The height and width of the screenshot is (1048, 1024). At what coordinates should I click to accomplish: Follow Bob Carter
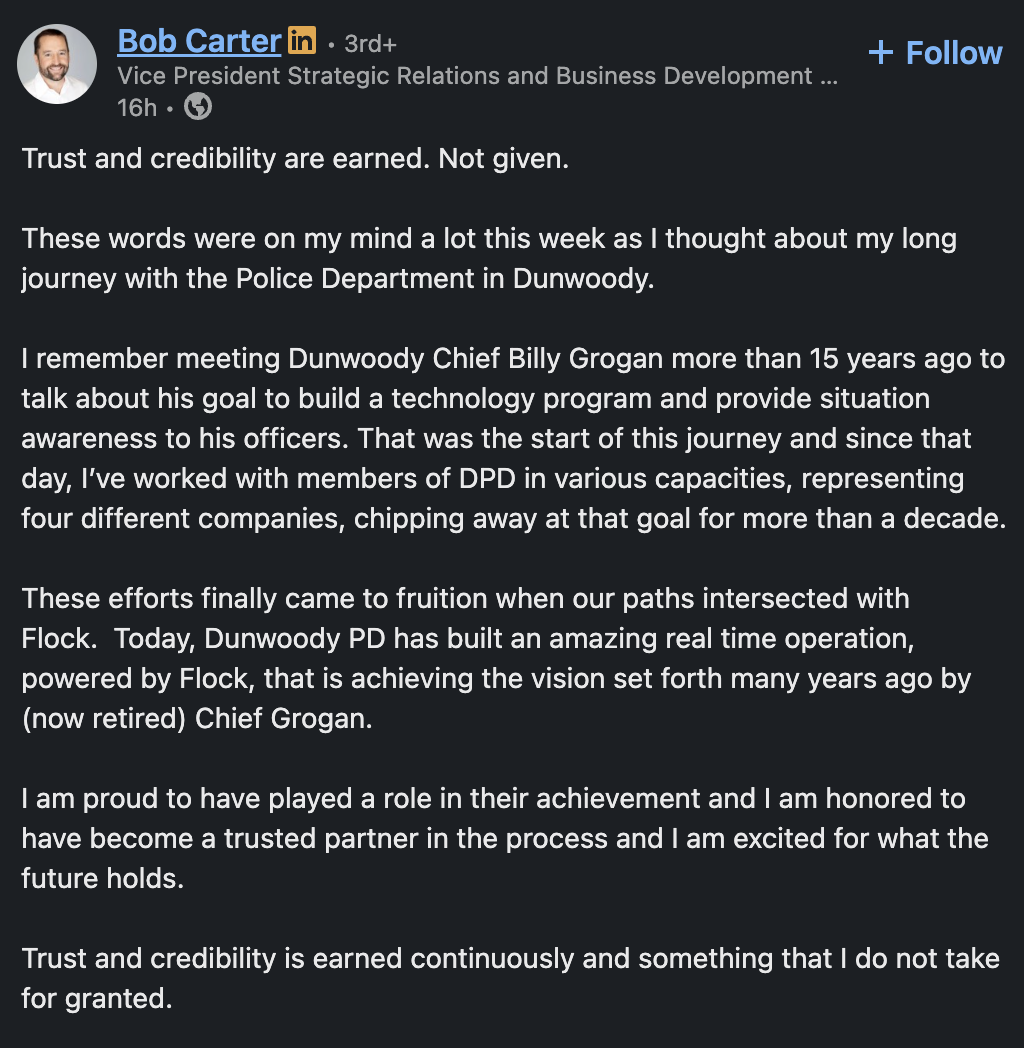click(x=935, y=53)
